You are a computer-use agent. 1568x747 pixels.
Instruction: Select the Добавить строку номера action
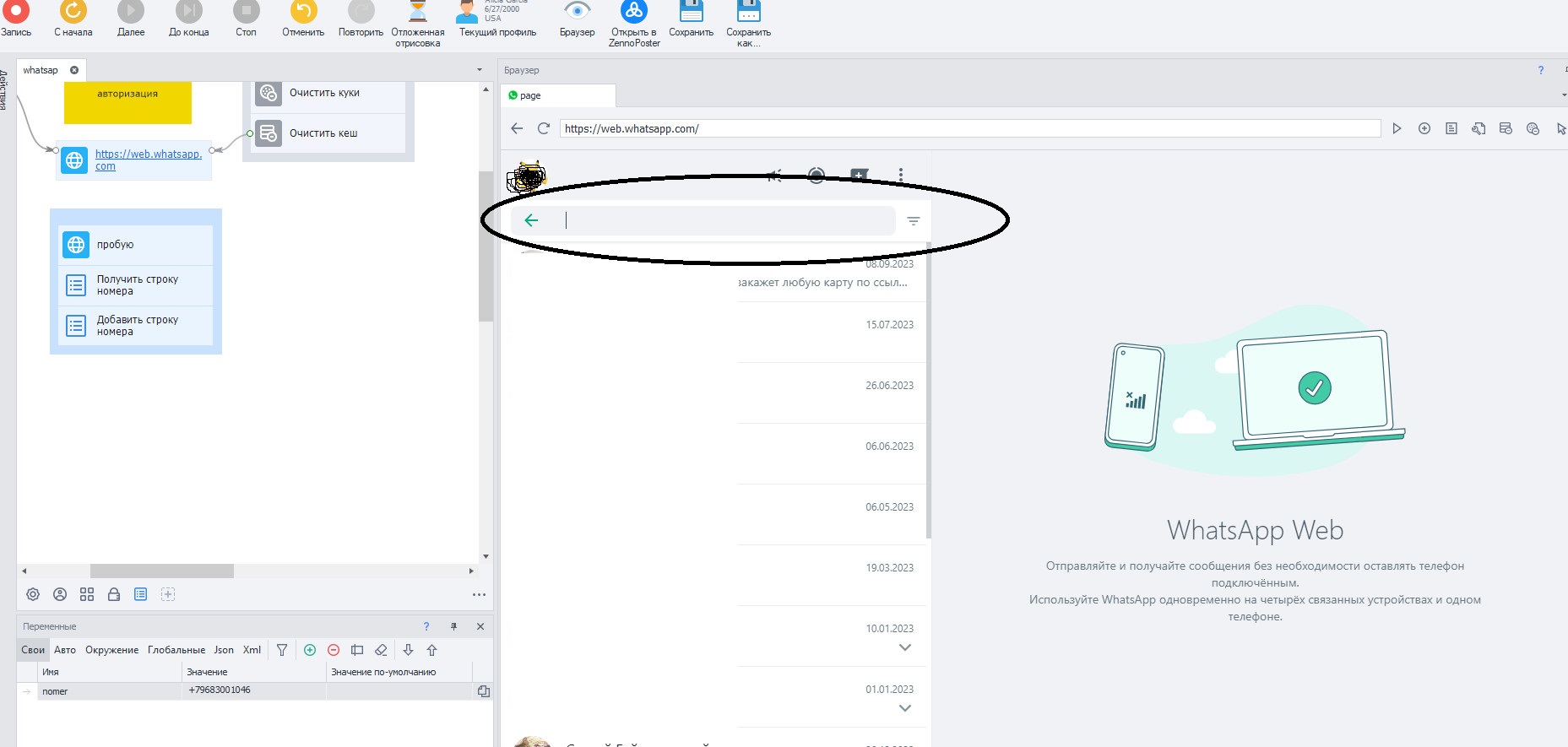pos(135,326)
